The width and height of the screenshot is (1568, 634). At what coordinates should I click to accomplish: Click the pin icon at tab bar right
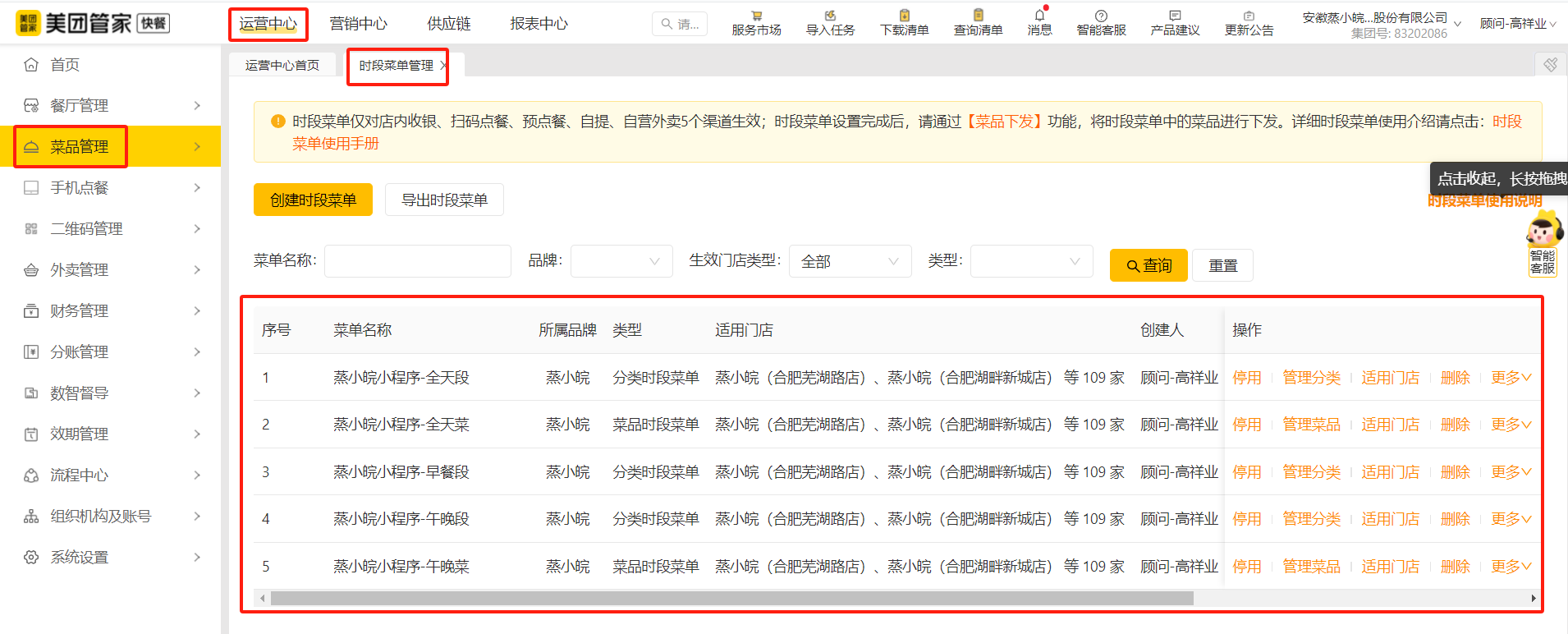pos(1551,64)
